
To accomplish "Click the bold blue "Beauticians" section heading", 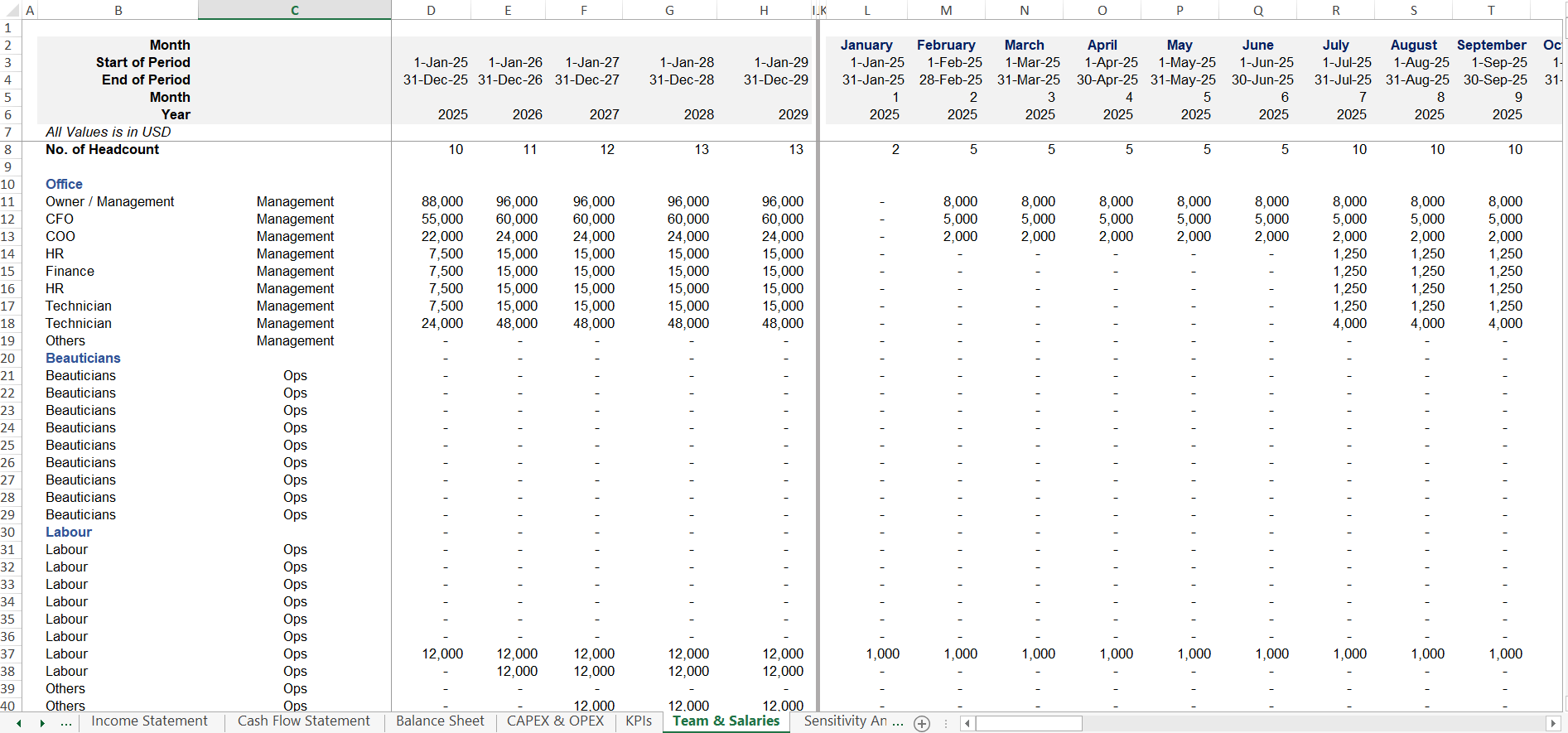I will pos(83,359).
